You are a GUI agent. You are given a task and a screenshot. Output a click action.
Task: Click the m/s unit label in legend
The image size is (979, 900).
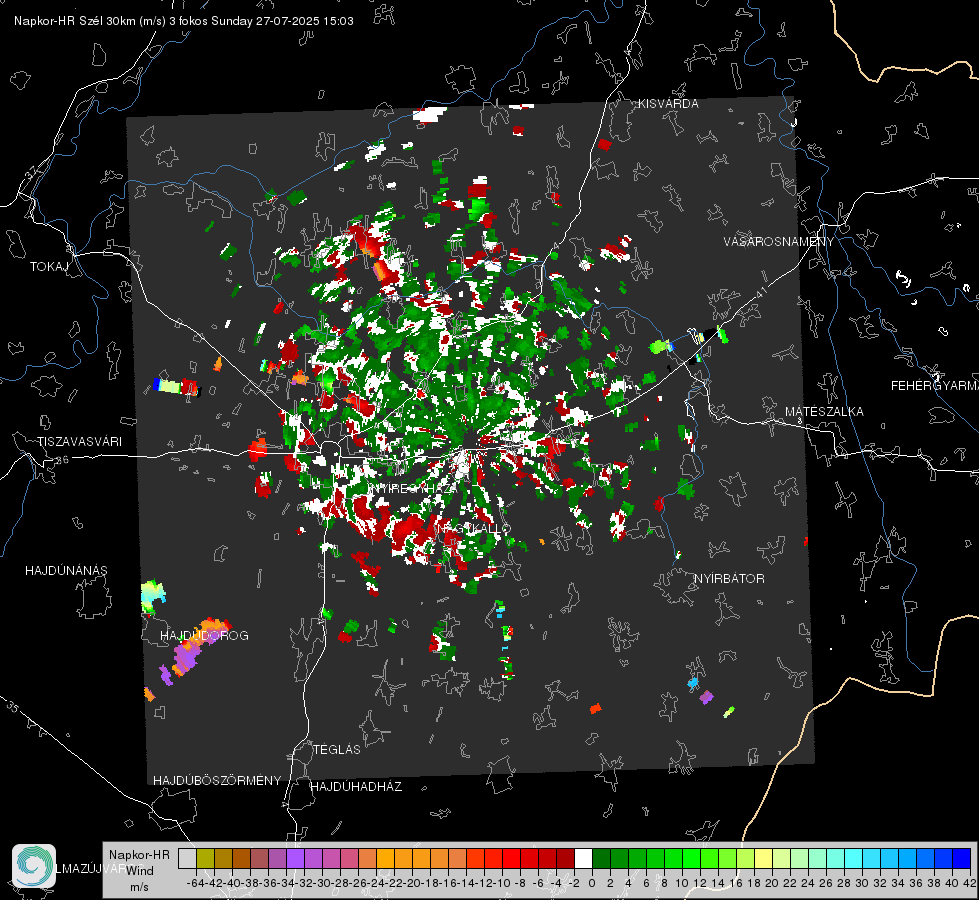tap(139, 886)
